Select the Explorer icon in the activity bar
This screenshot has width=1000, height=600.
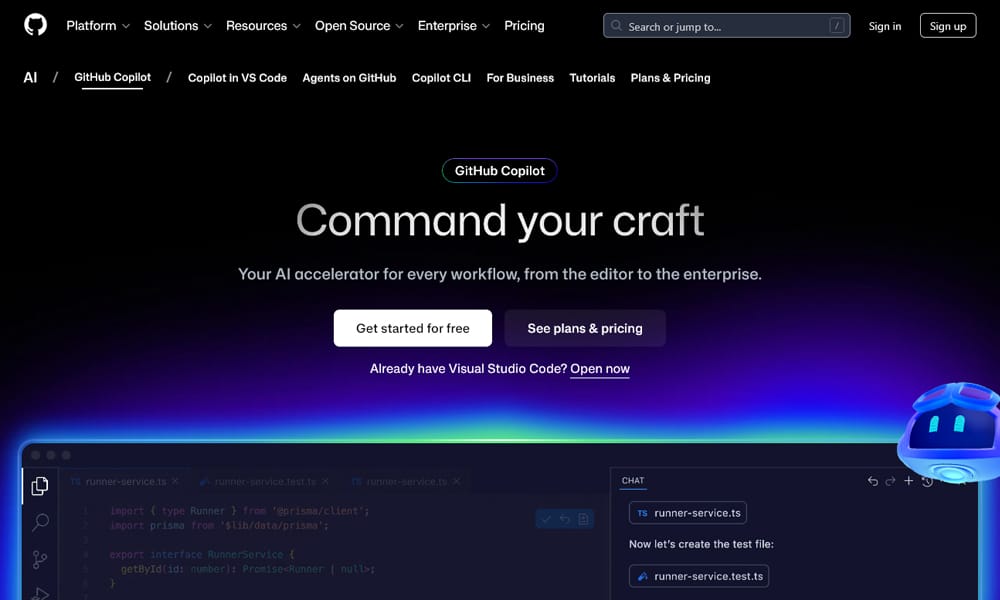click(40, 486)
